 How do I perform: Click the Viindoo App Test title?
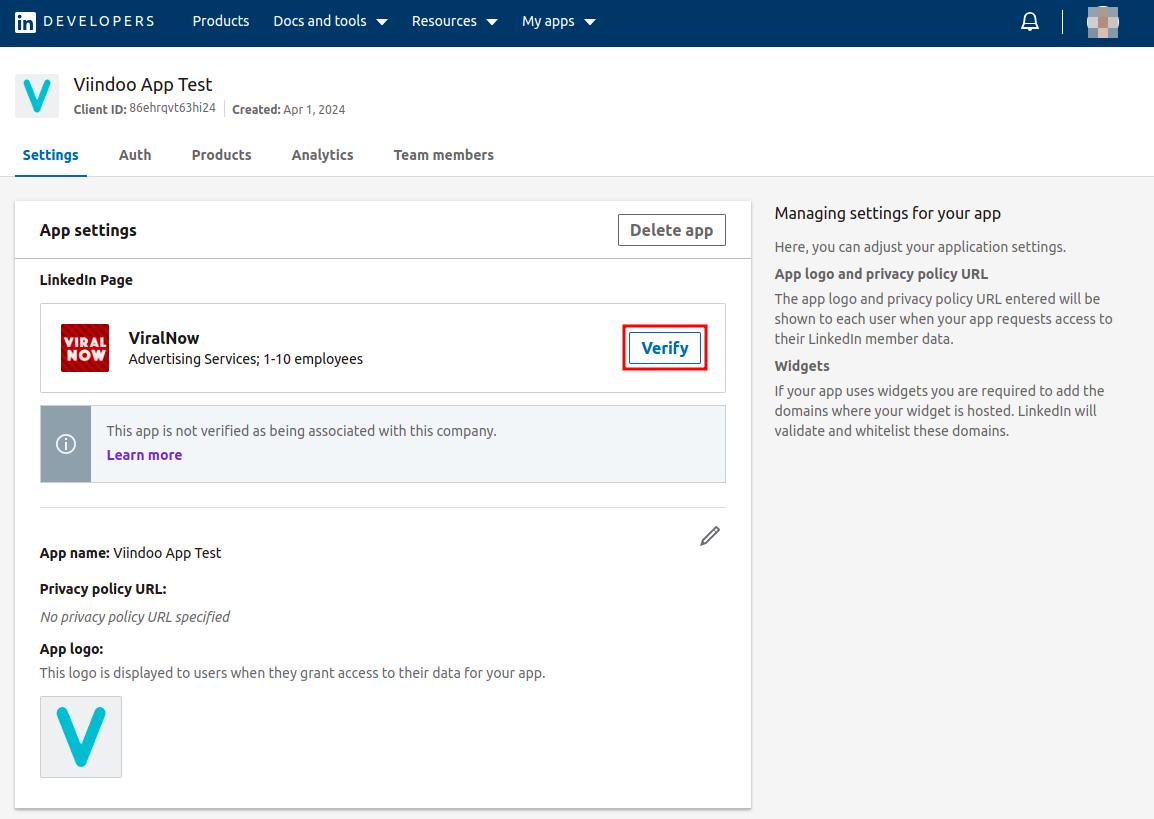(143, 85)
